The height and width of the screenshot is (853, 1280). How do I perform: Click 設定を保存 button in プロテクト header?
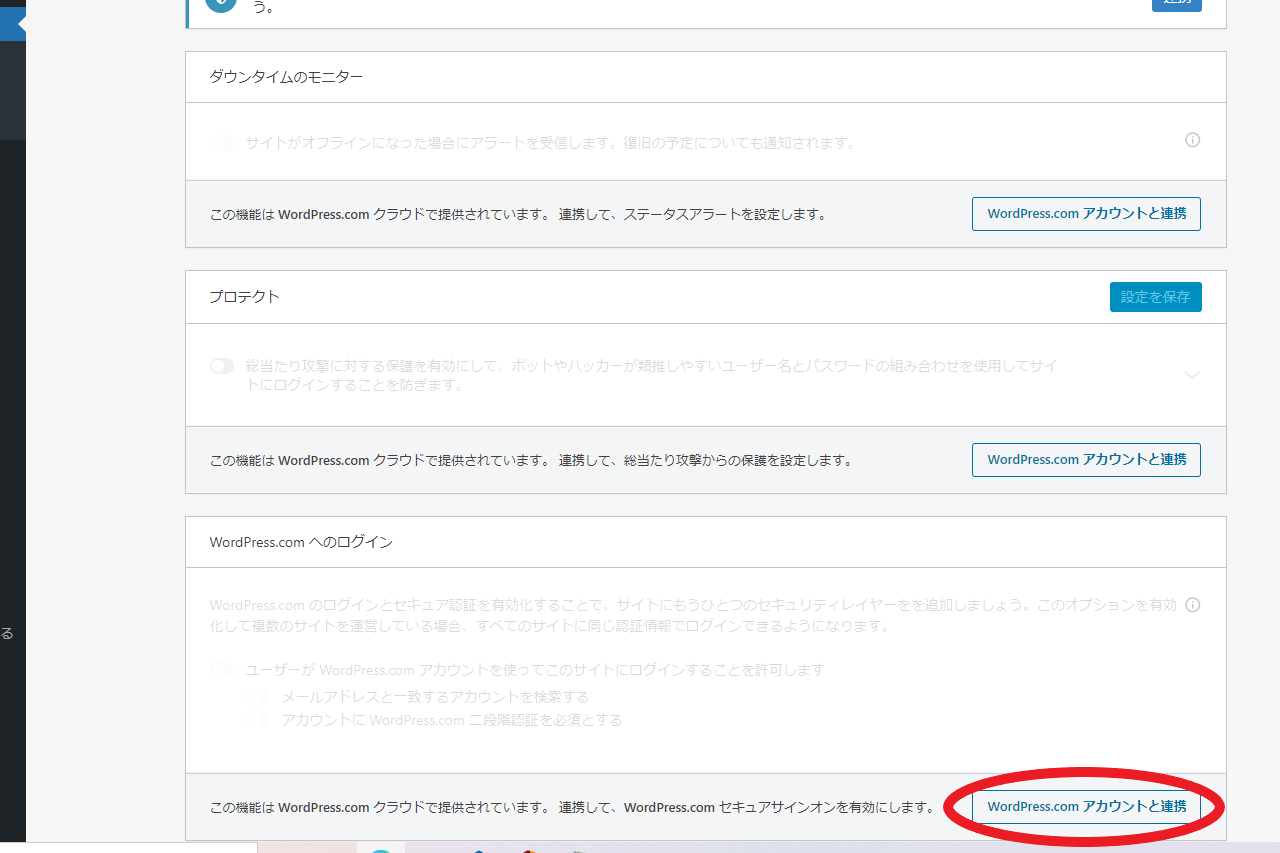point(1155,297)
